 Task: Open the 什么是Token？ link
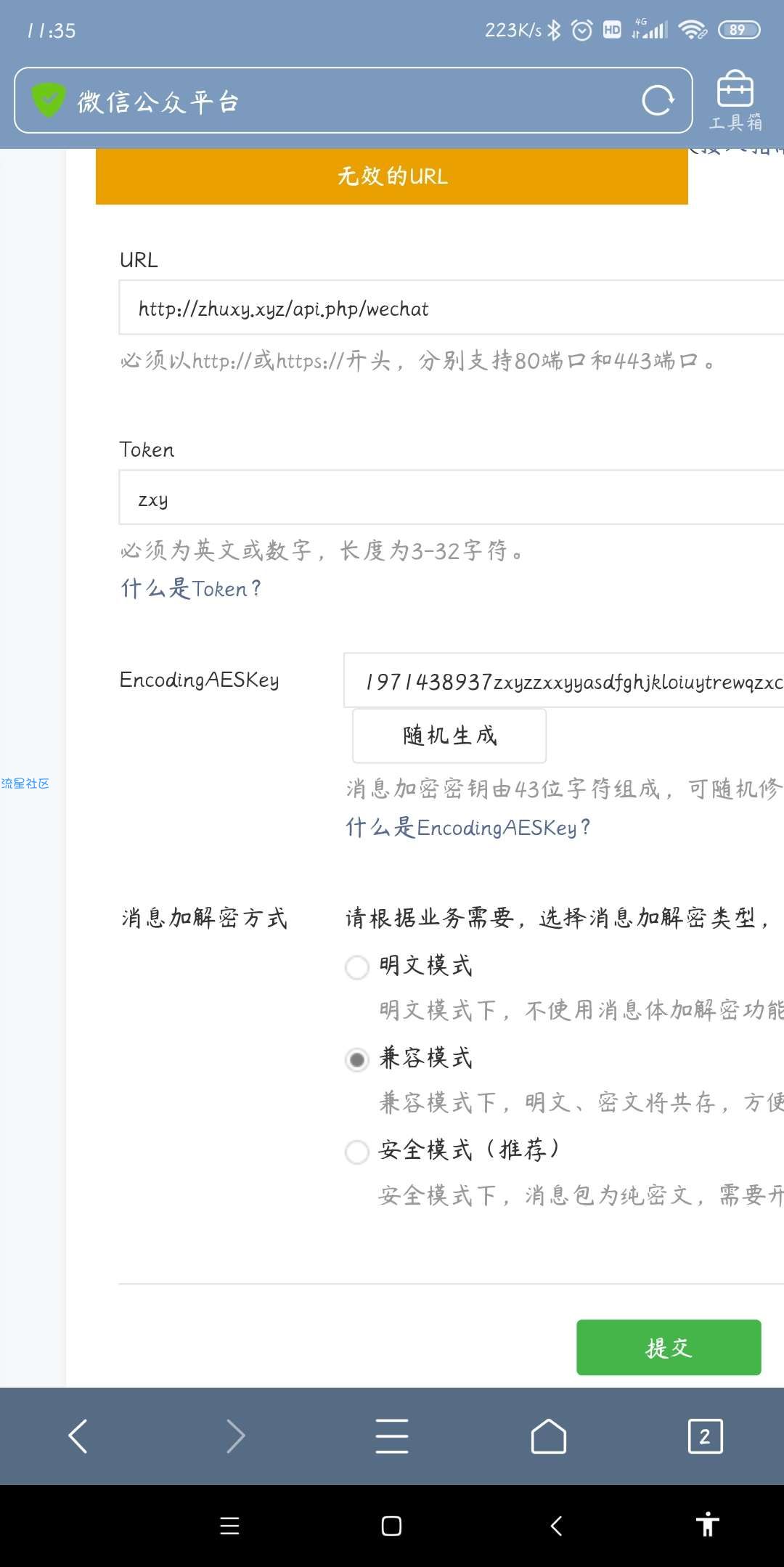click(x=191, y=588)
